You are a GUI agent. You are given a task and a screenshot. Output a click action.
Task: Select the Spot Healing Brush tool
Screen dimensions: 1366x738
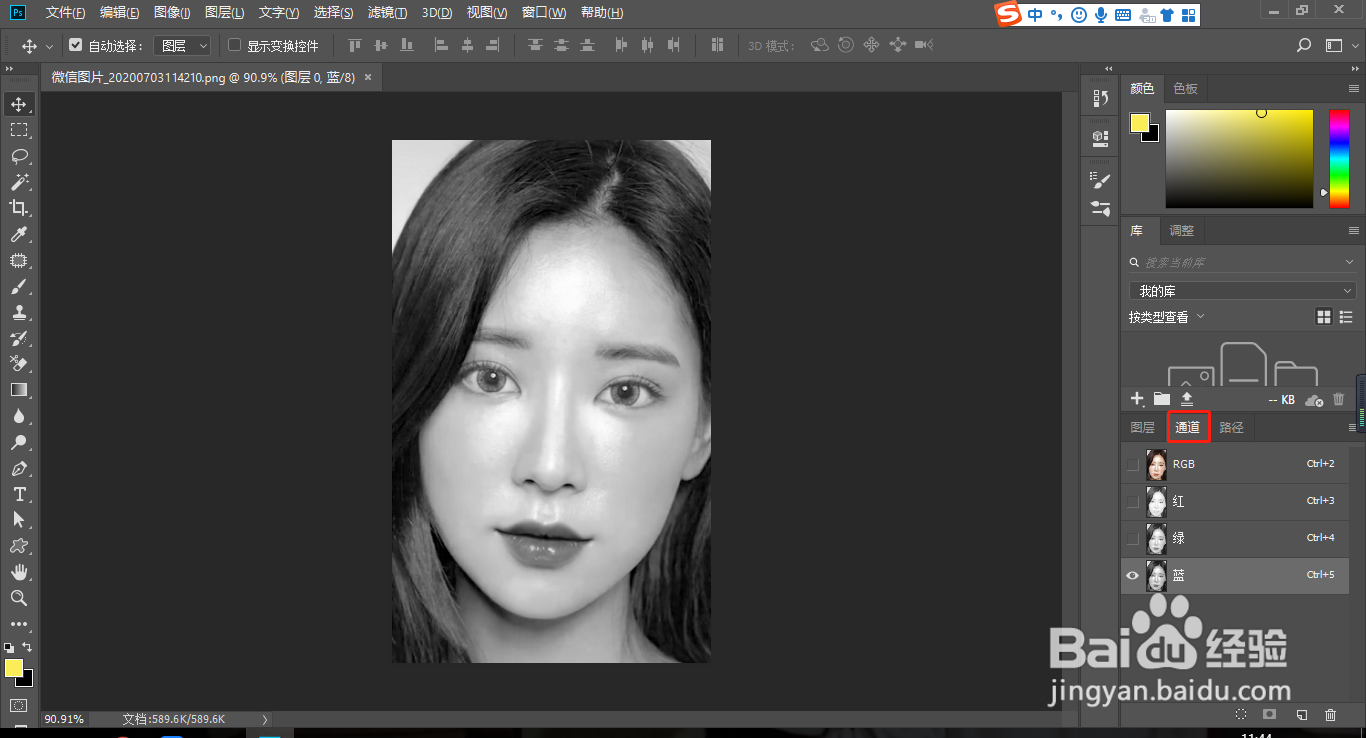19,260
